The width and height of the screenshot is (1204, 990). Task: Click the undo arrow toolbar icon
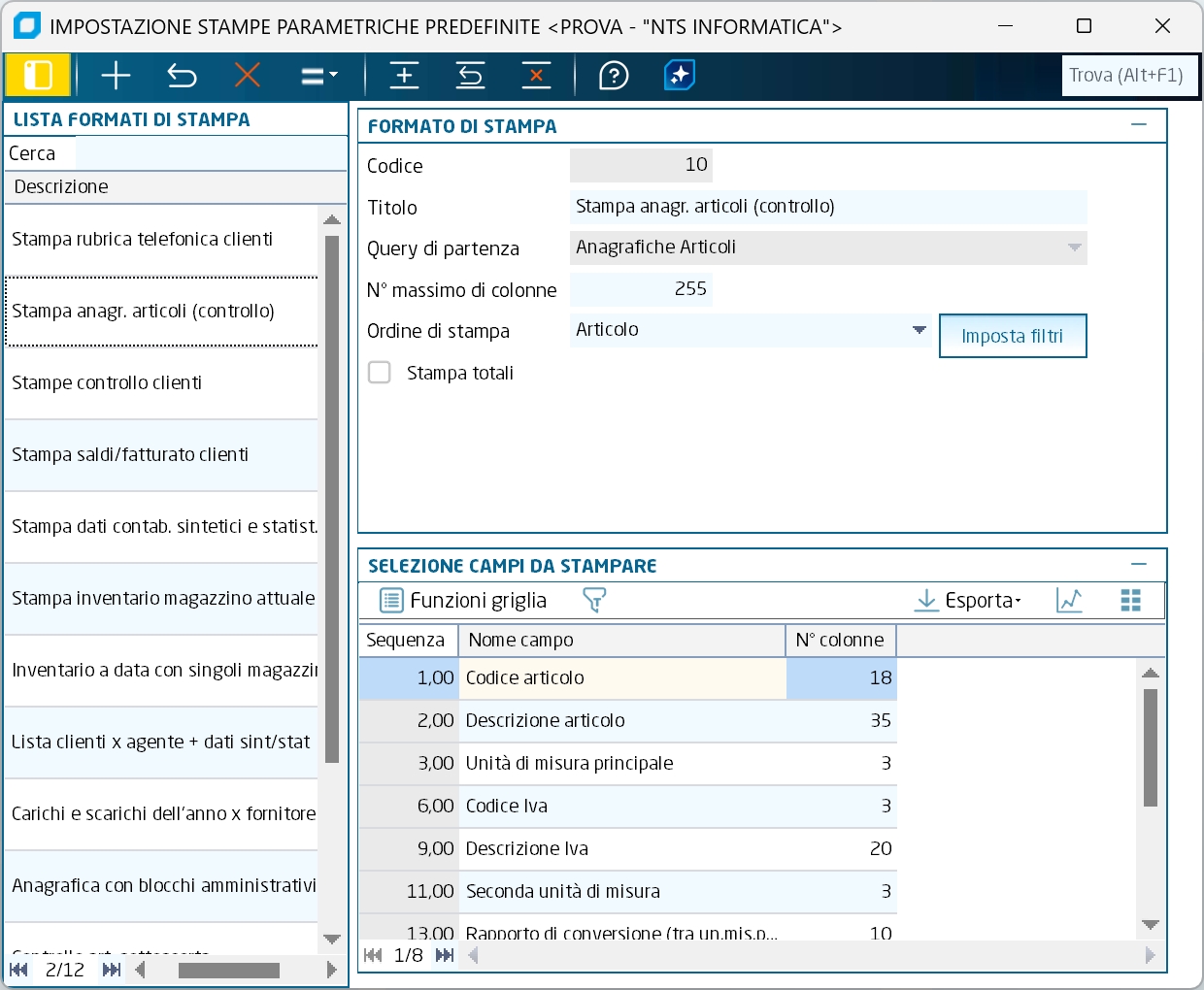point(182,75)
